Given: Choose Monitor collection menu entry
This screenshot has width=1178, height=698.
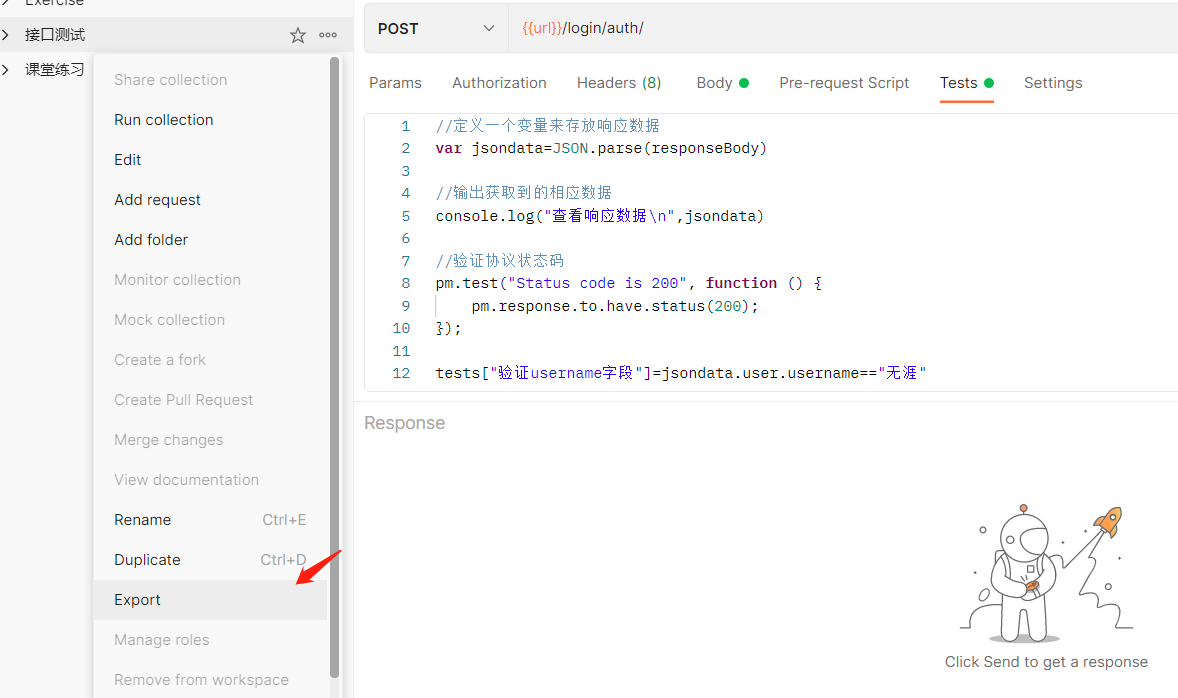Looking at the screenshot, I should [210, 280].
